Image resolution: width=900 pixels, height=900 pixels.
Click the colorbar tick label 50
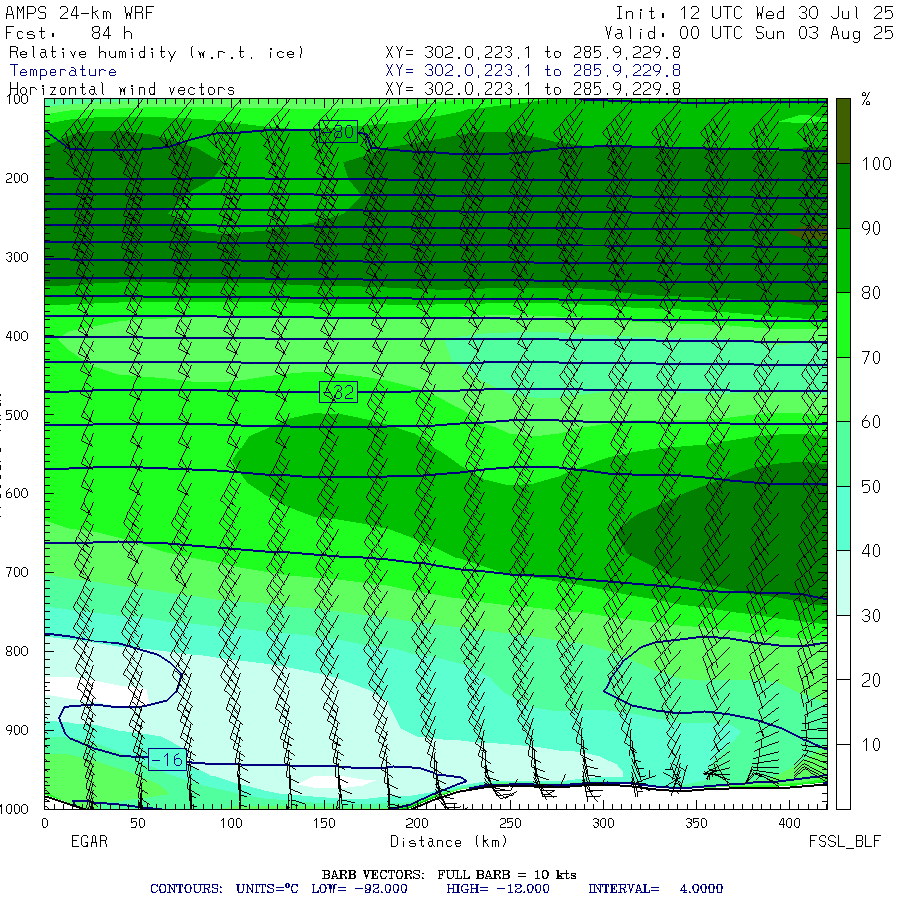point(871,487)
